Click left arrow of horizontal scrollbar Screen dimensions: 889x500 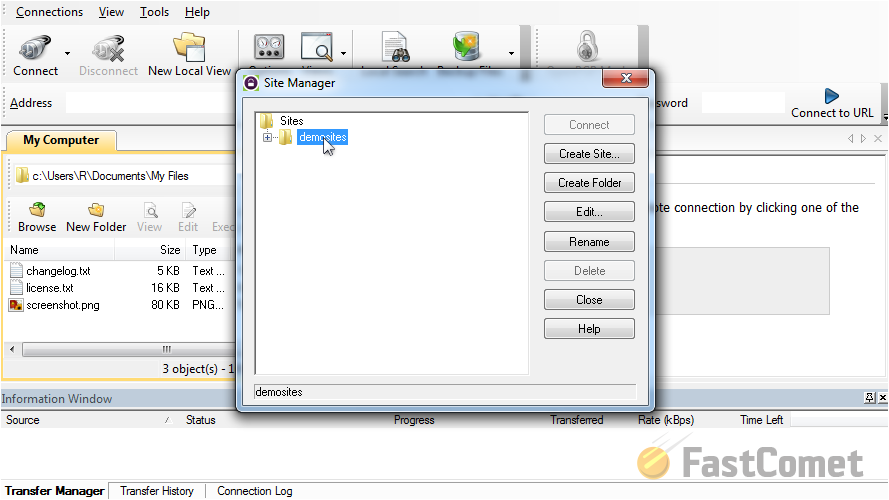(12, 349)
